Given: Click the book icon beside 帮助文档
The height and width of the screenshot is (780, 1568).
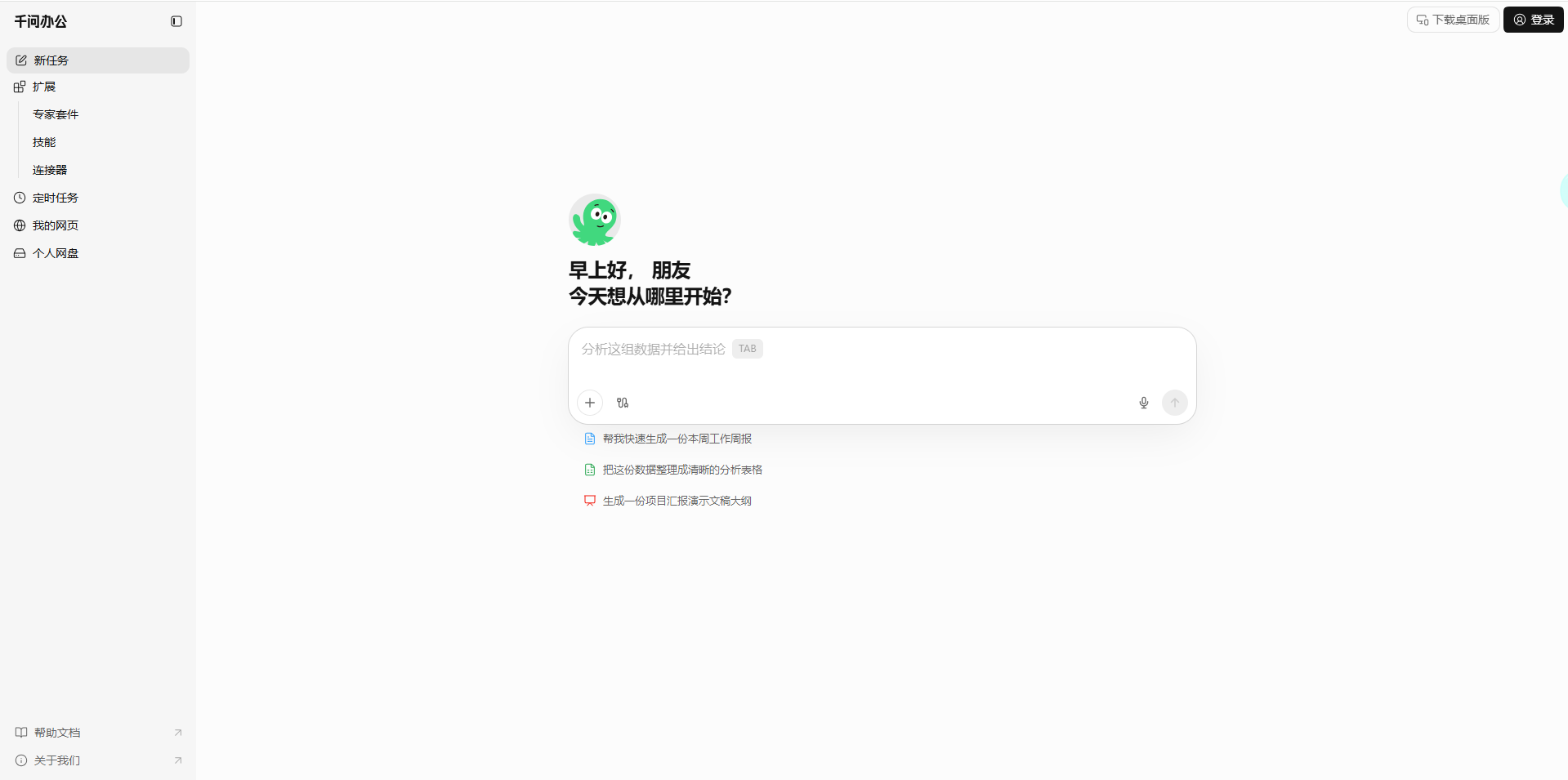Looking at the screenshot, I should pyautogui.click(x=21, y=733).
